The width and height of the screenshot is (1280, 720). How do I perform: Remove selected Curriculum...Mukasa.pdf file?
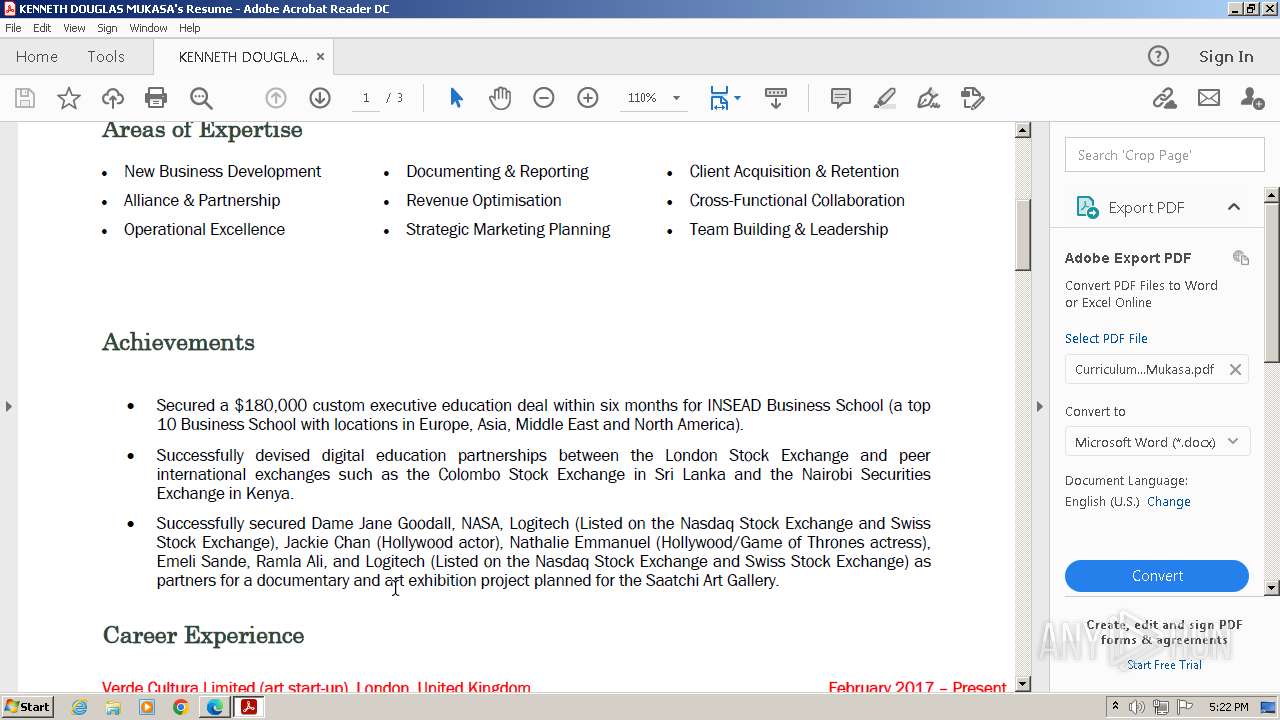[1235, 369]
